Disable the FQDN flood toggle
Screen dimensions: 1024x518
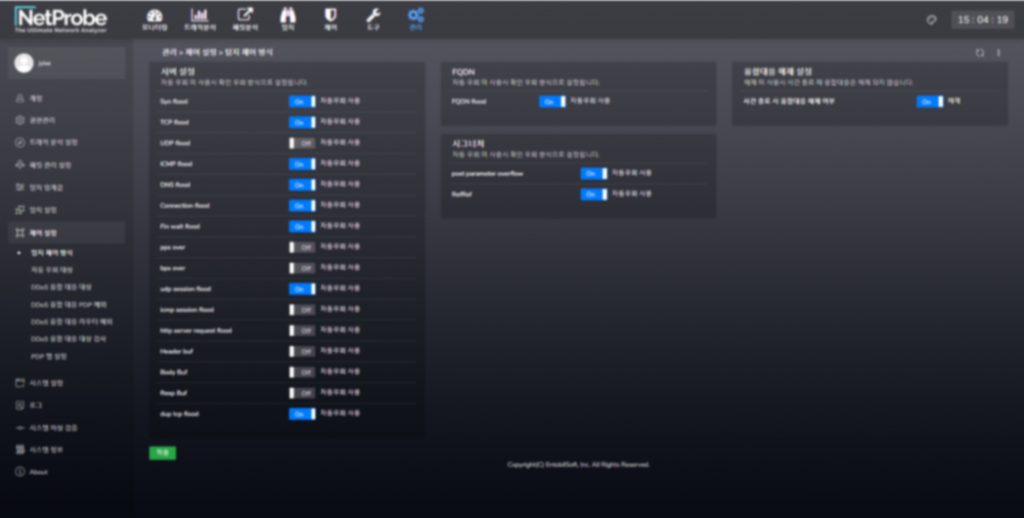[551, 101]
